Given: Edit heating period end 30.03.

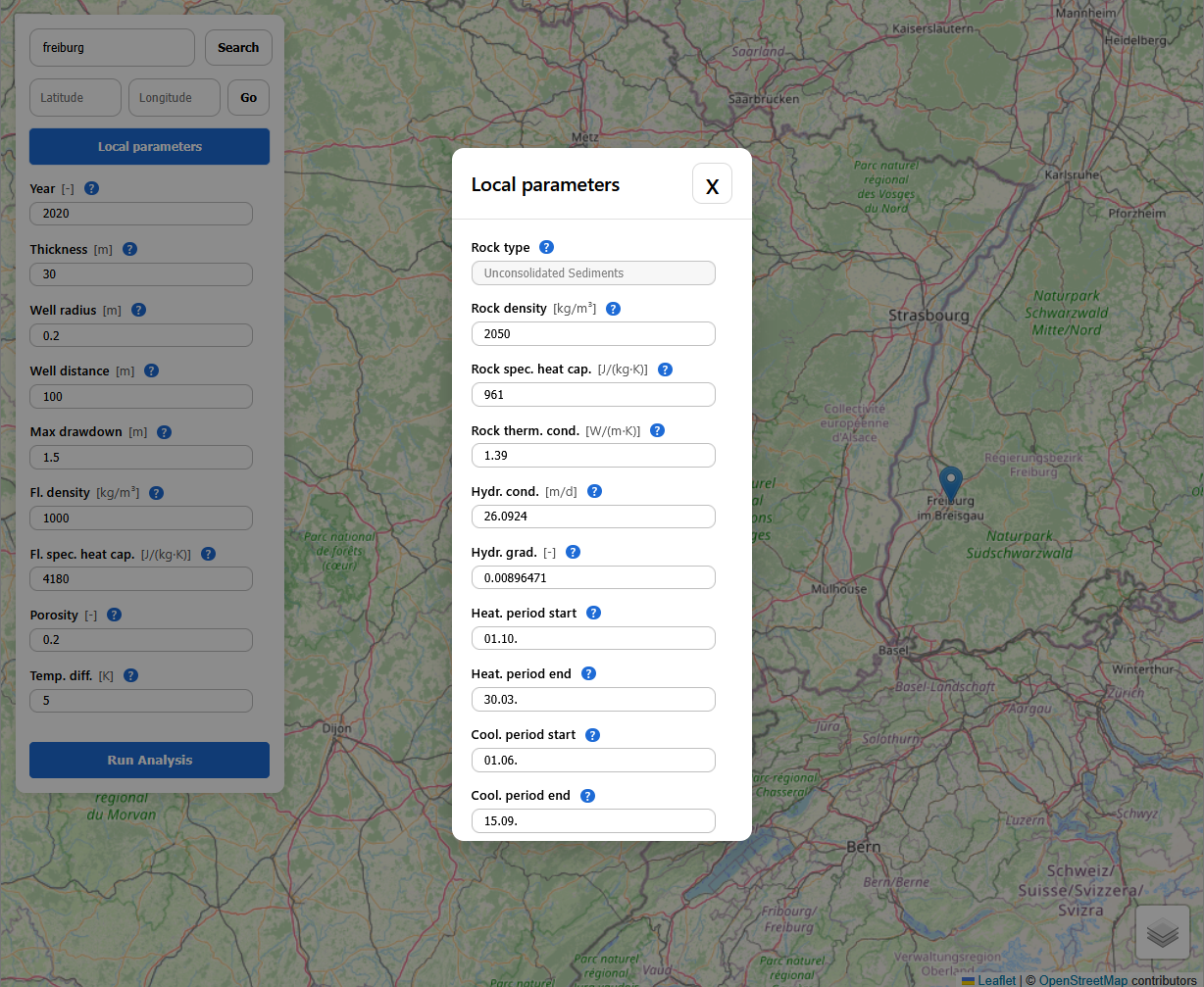Looking at the screenshot, I should click(x=593, y=699).
